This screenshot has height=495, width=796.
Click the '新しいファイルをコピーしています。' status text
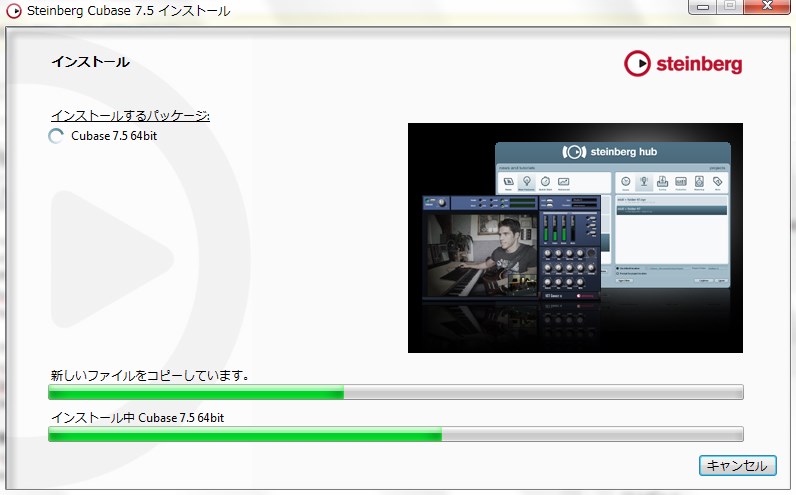150,376
